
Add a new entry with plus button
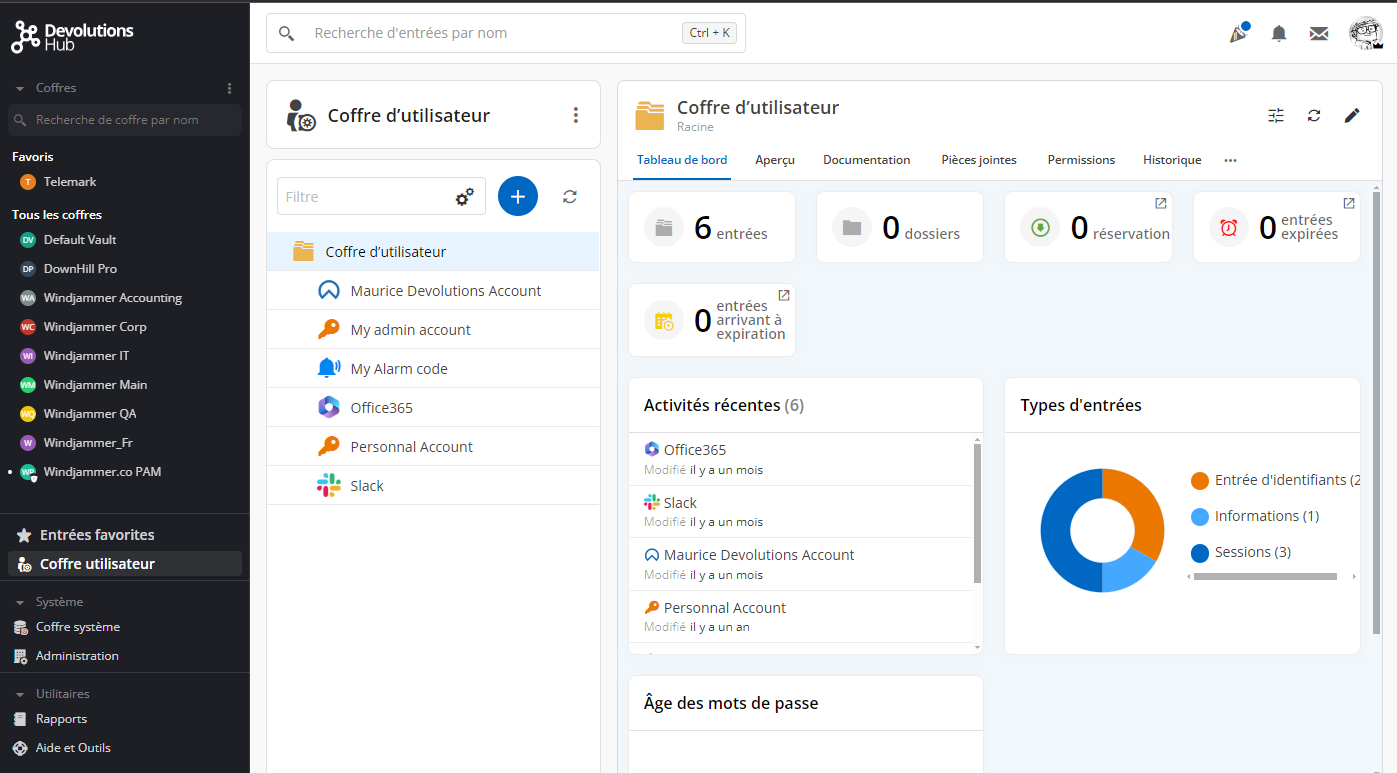(518, 197)
